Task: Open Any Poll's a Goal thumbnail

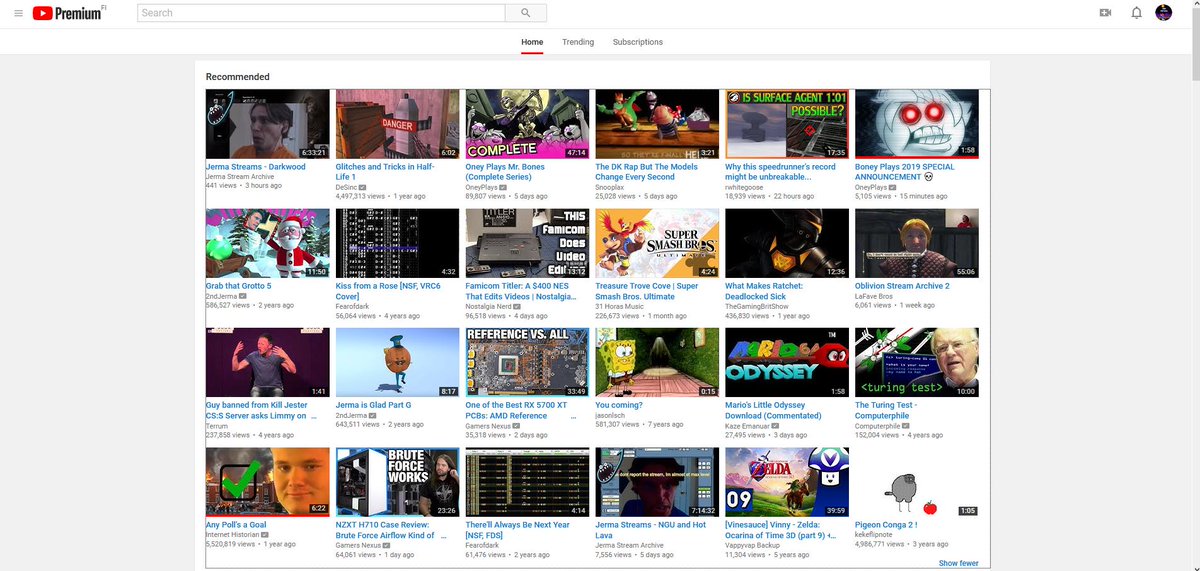Action: tap(267, 481)
